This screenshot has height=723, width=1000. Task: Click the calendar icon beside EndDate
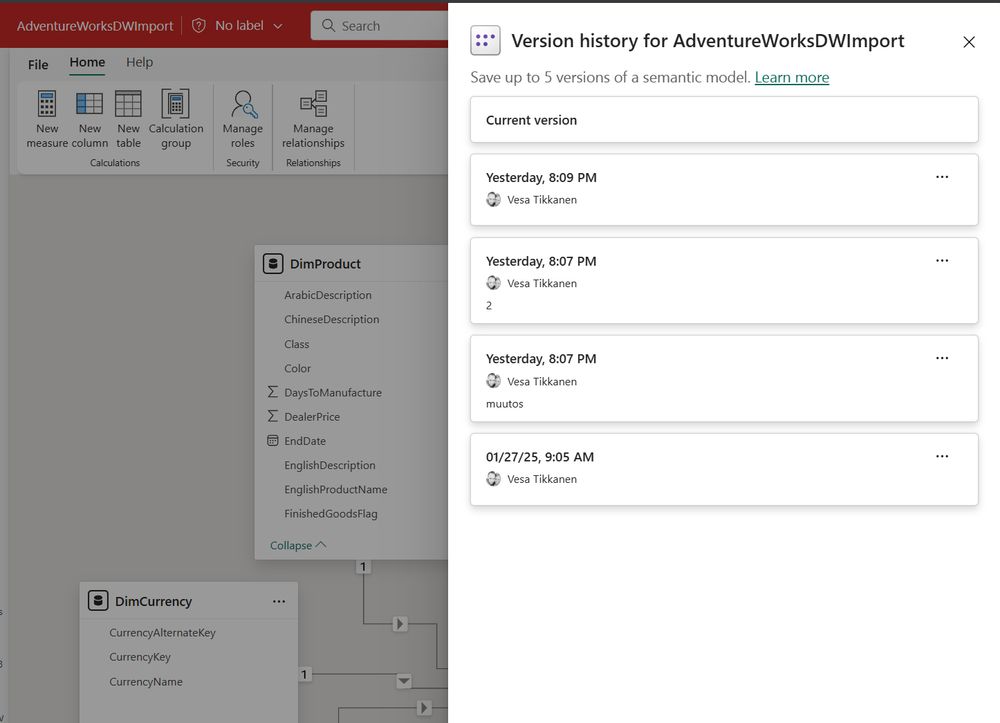272,440
